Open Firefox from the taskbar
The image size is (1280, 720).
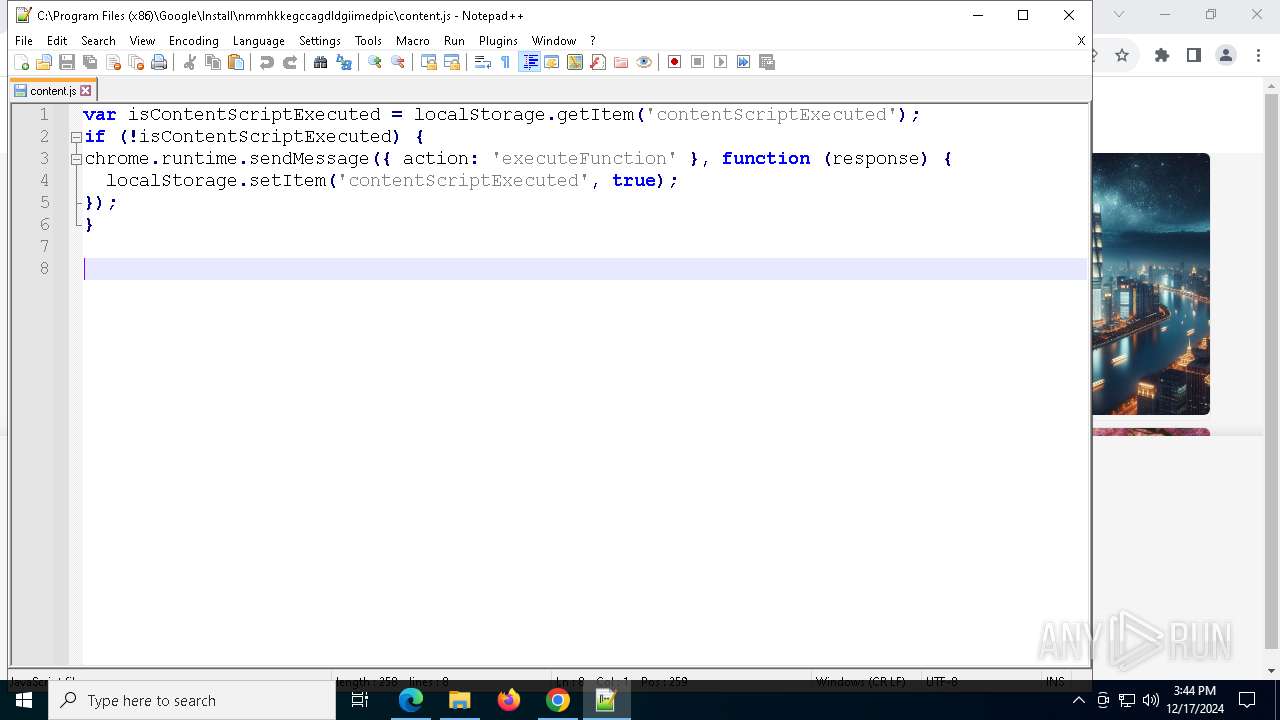tap(509, 700)
